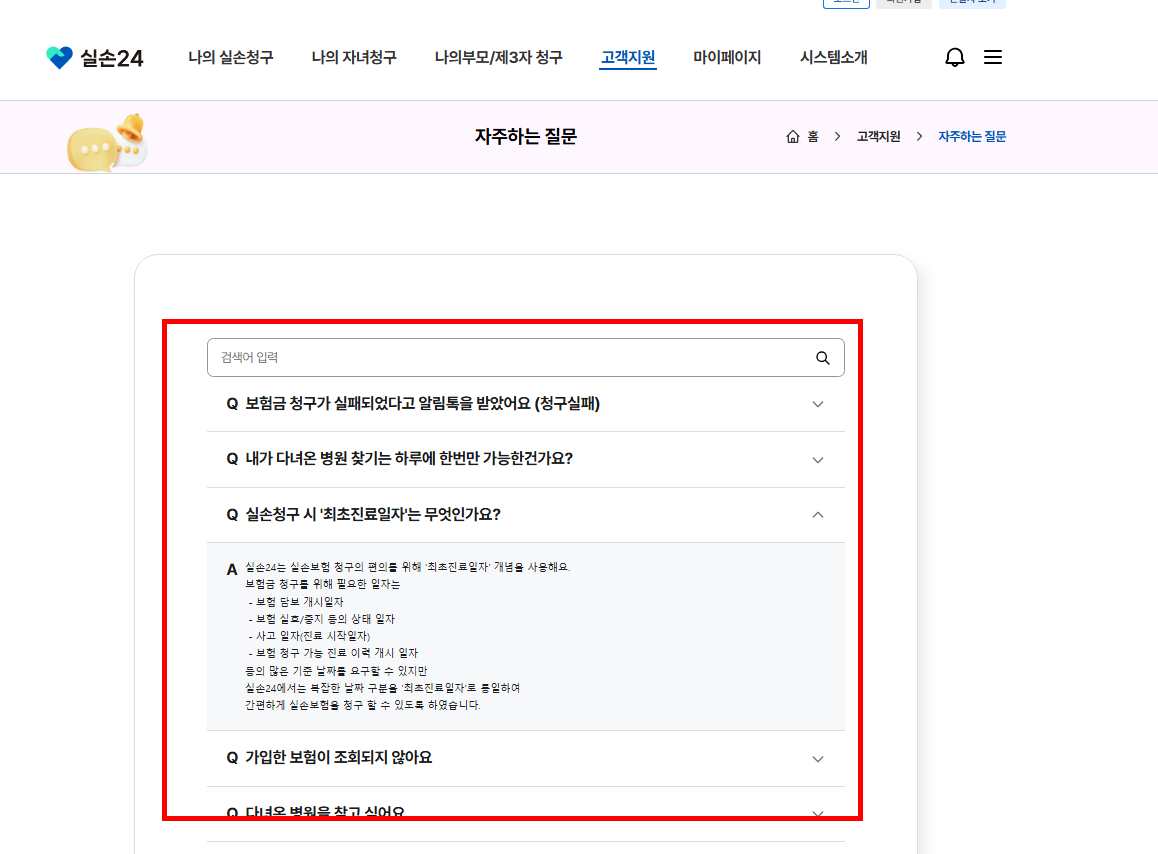1158x854 pixels.
Task: Open the 나의 자녀청구 menu
Action: (353, 57)
